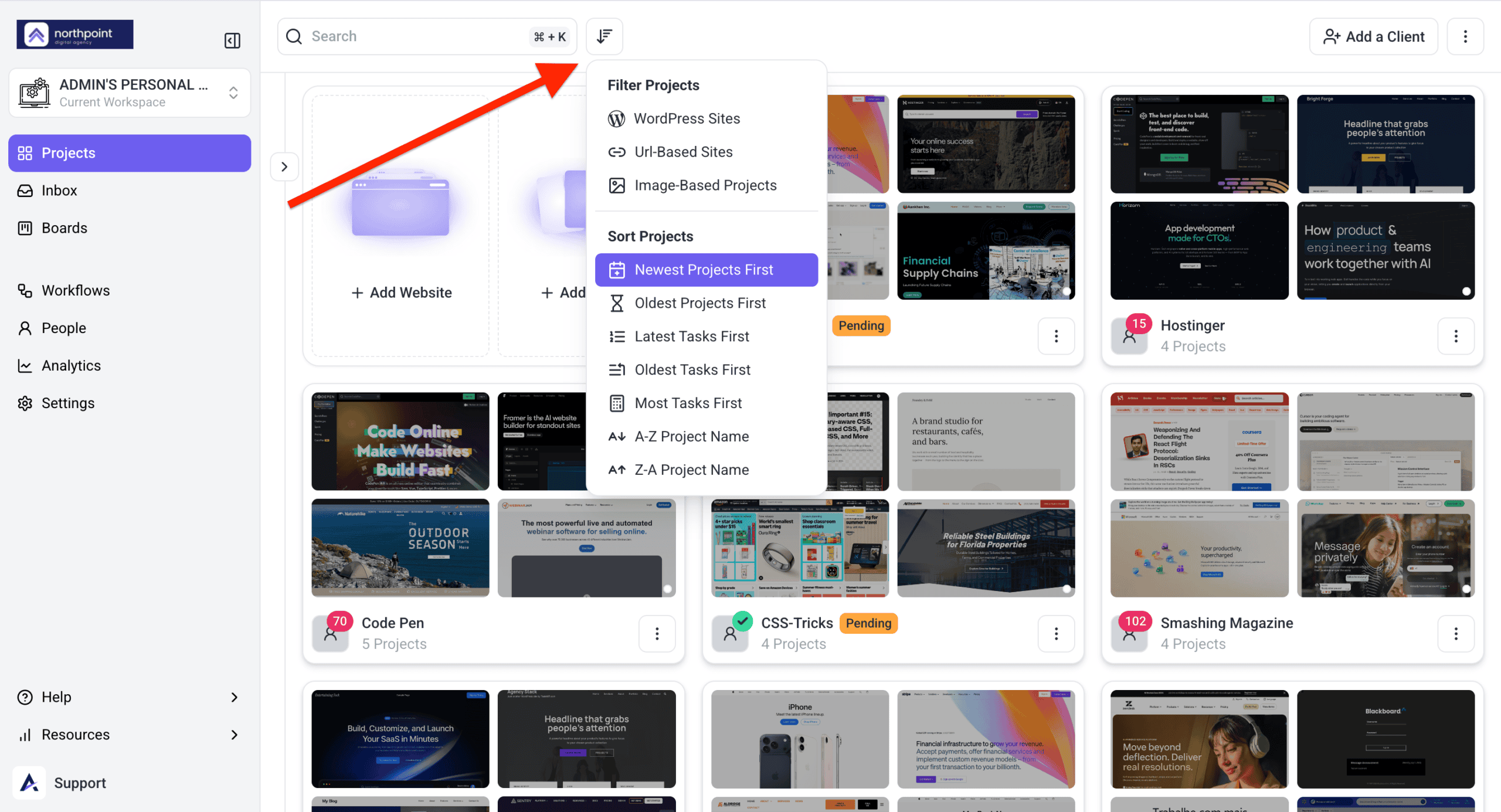Click the Smashing Magazine avatar with 102 badge

(1130, 633)
